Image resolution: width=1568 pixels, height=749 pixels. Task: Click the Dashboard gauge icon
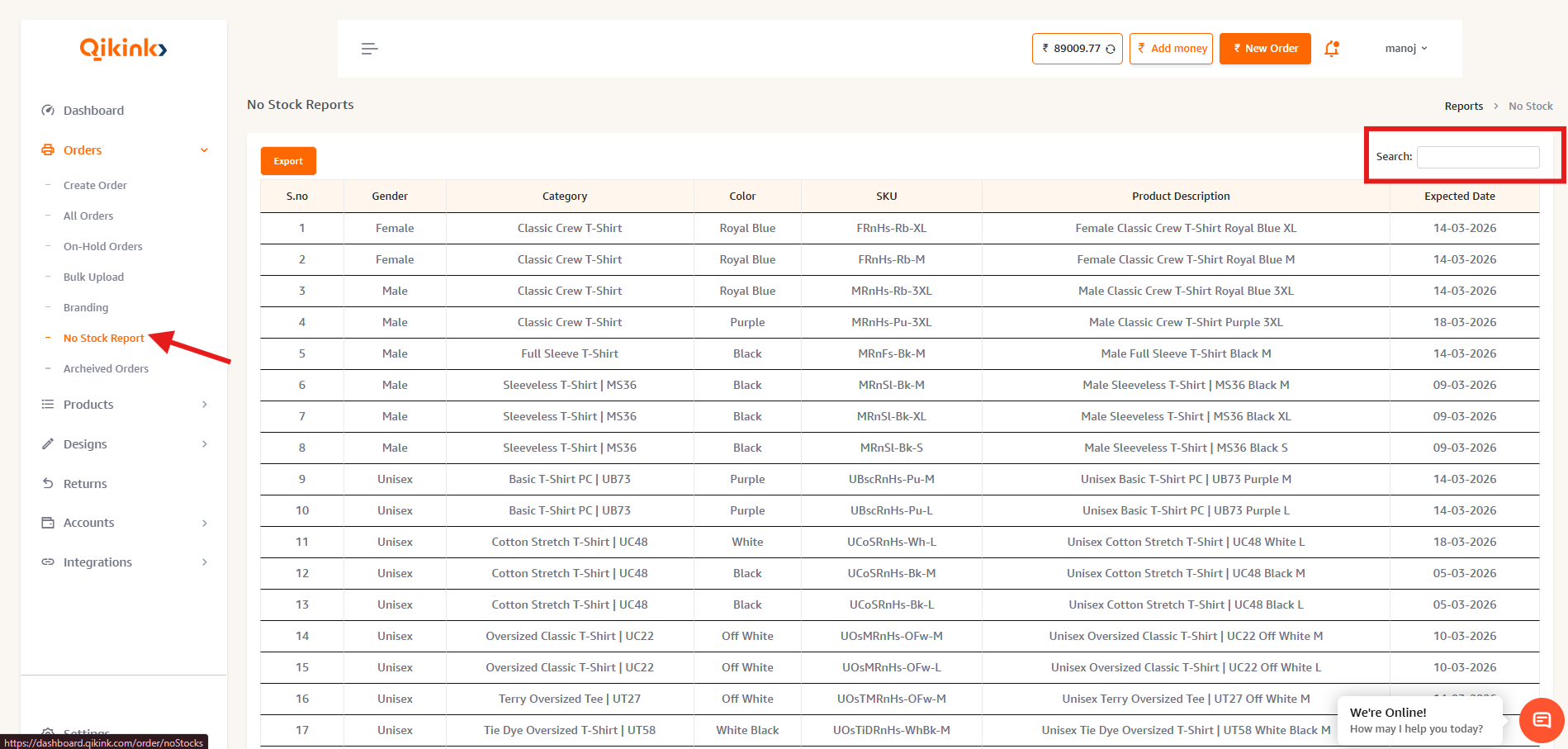coord(48,111)
